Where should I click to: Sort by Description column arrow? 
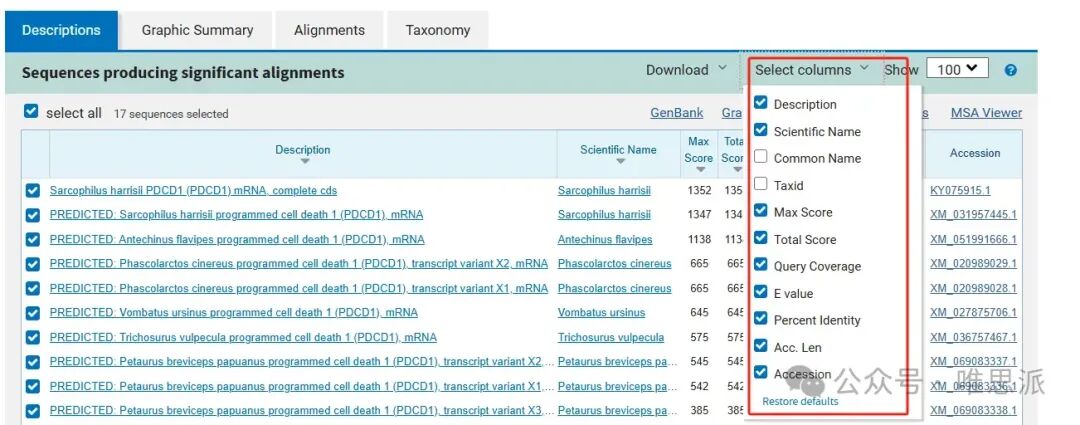(x=304, y=162)
